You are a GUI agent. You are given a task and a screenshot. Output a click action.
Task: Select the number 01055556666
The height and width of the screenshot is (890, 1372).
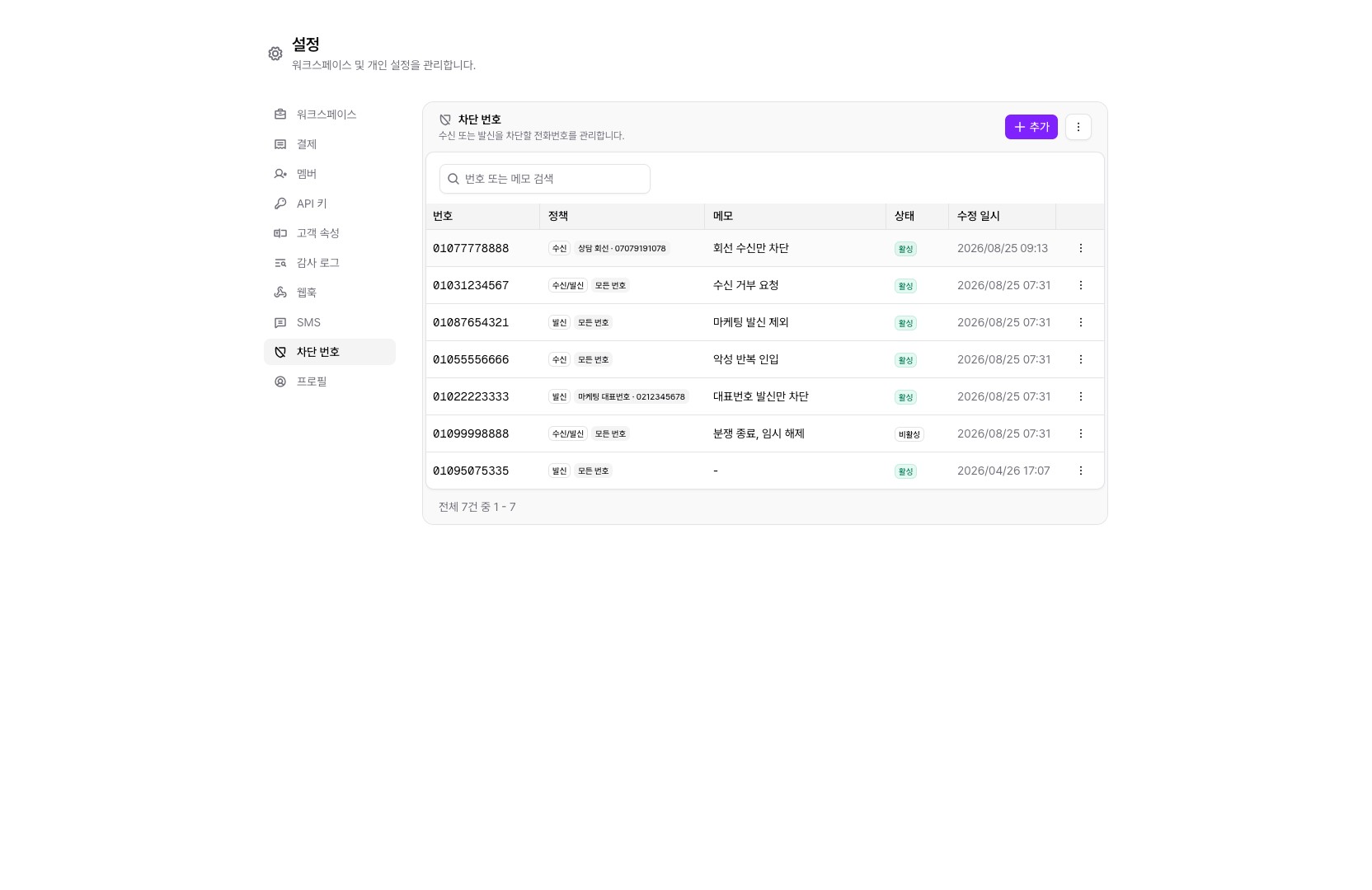471,359
